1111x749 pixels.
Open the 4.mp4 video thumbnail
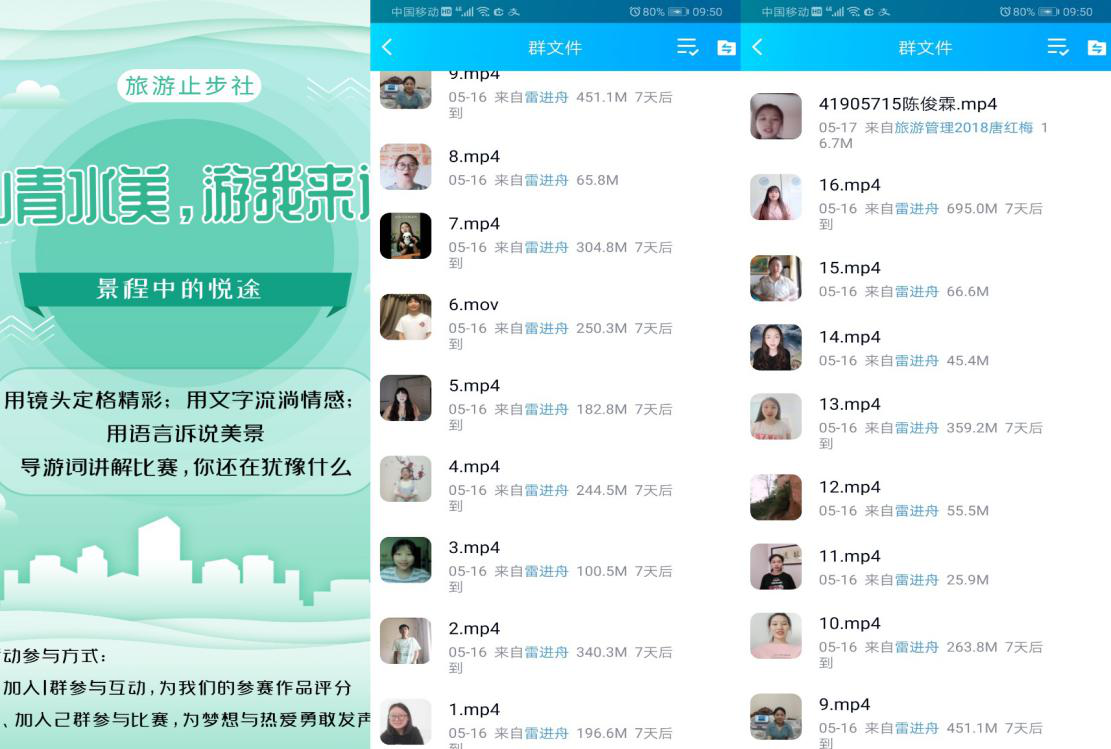pyautogui.click(x=405, y=478)
